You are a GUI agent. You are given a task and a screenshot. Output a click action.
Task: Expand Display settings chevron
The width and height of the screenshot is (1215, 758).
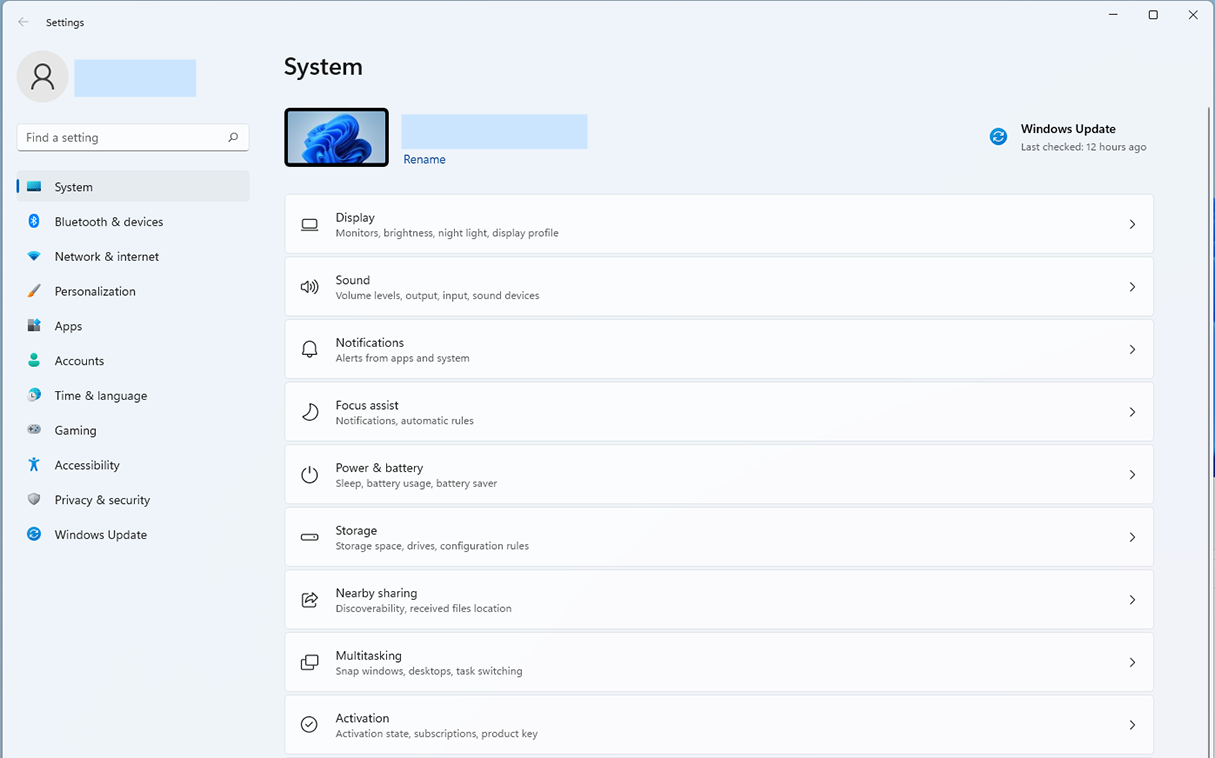1132,225
